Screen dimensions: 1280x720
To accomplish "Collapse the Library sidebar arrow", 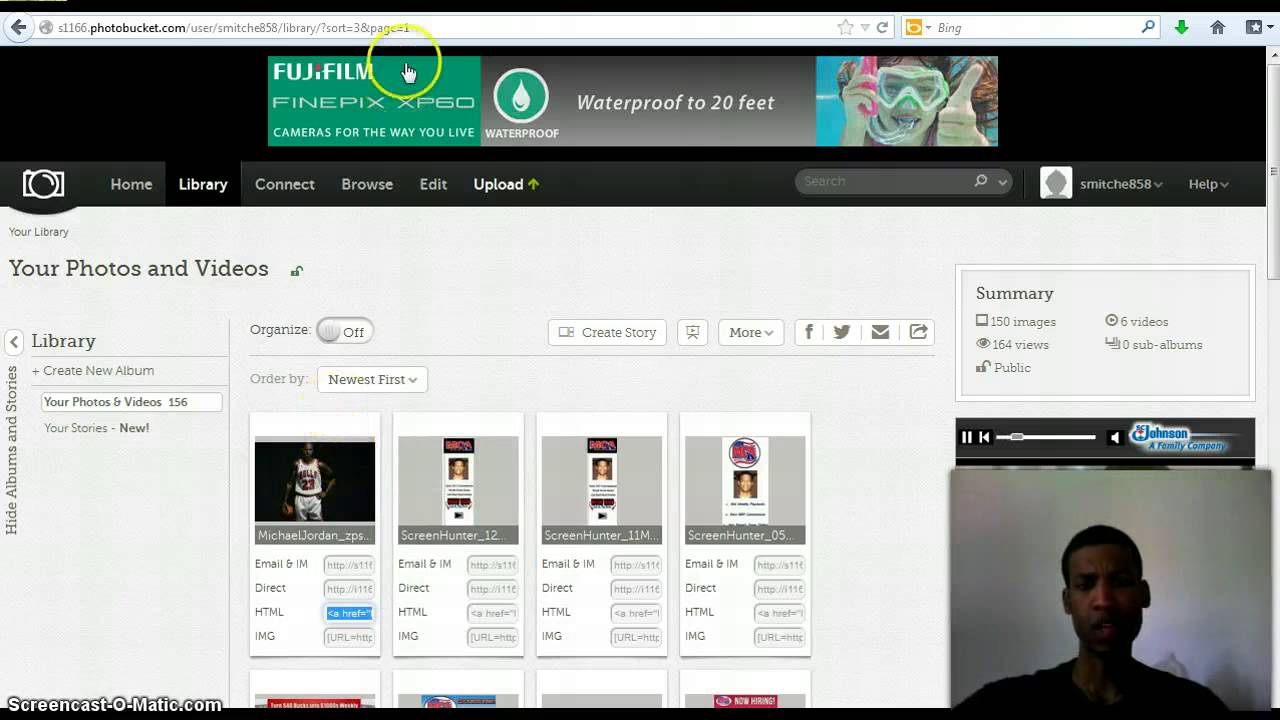I will (x=14, y=342).
